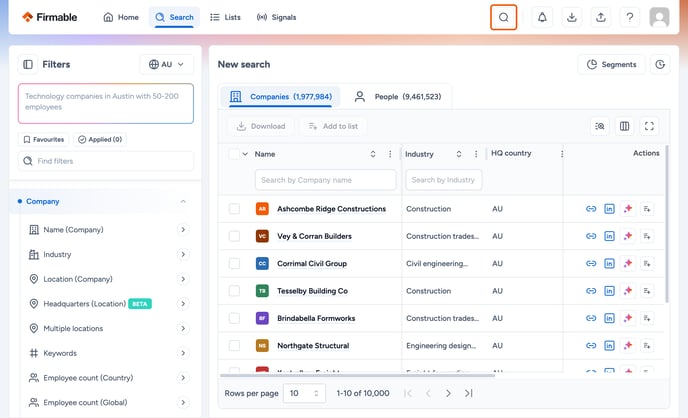Screen dimensions: 688x418
Task: Open the user profile avatar
Action: (659, 18)
